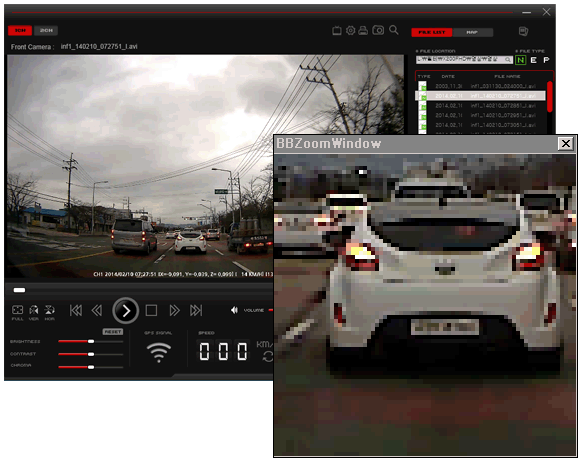Select file inf1_140210_073051_I.avi in list
The width and height of the screenshot is (582, 461).
[481, 125]
